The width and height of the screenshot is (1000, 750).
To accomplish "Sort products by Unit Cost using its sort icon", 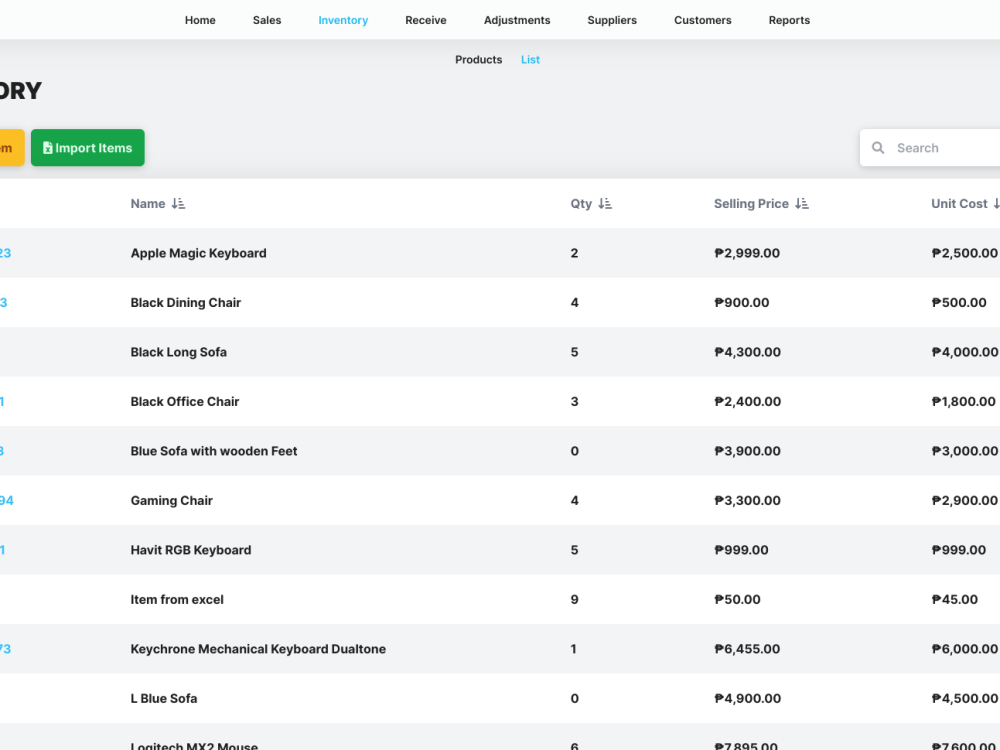I will click(994, 203).
